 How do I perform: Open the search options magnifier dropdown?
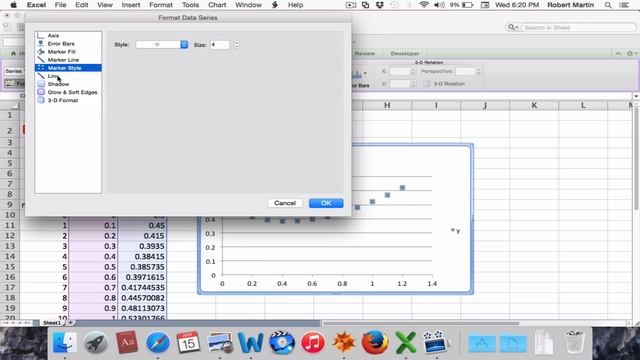tap(513, 27)
